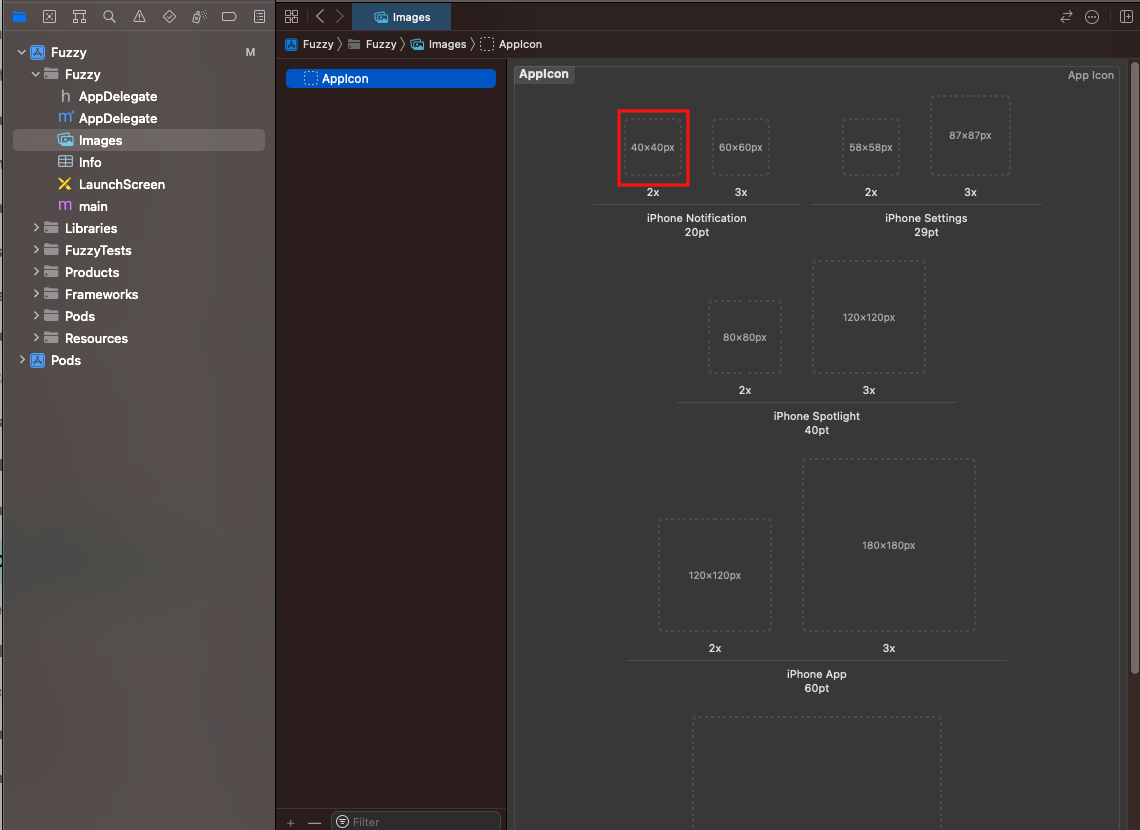Collapse the Fuzzy project root
The image size is (1140, 830).
coord(22,52)
